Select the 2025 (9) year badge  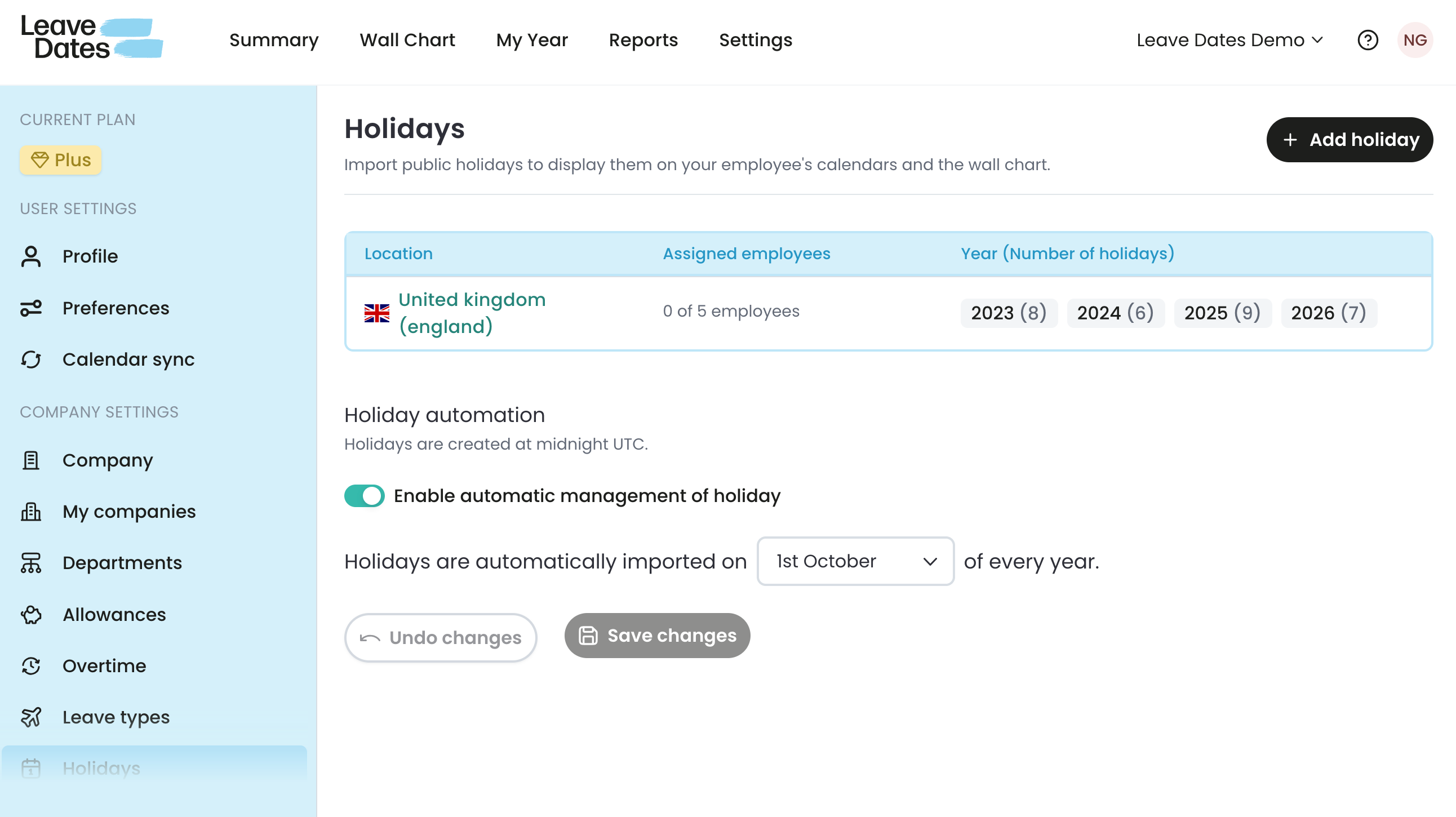1222,313
